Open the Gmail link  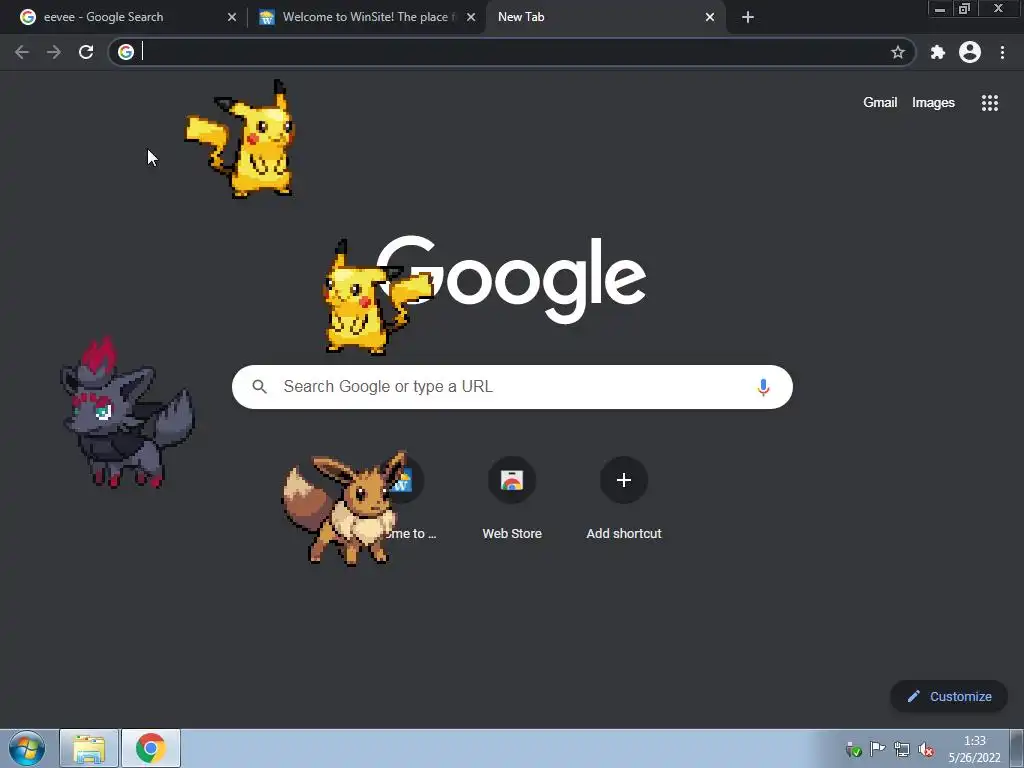880,103
